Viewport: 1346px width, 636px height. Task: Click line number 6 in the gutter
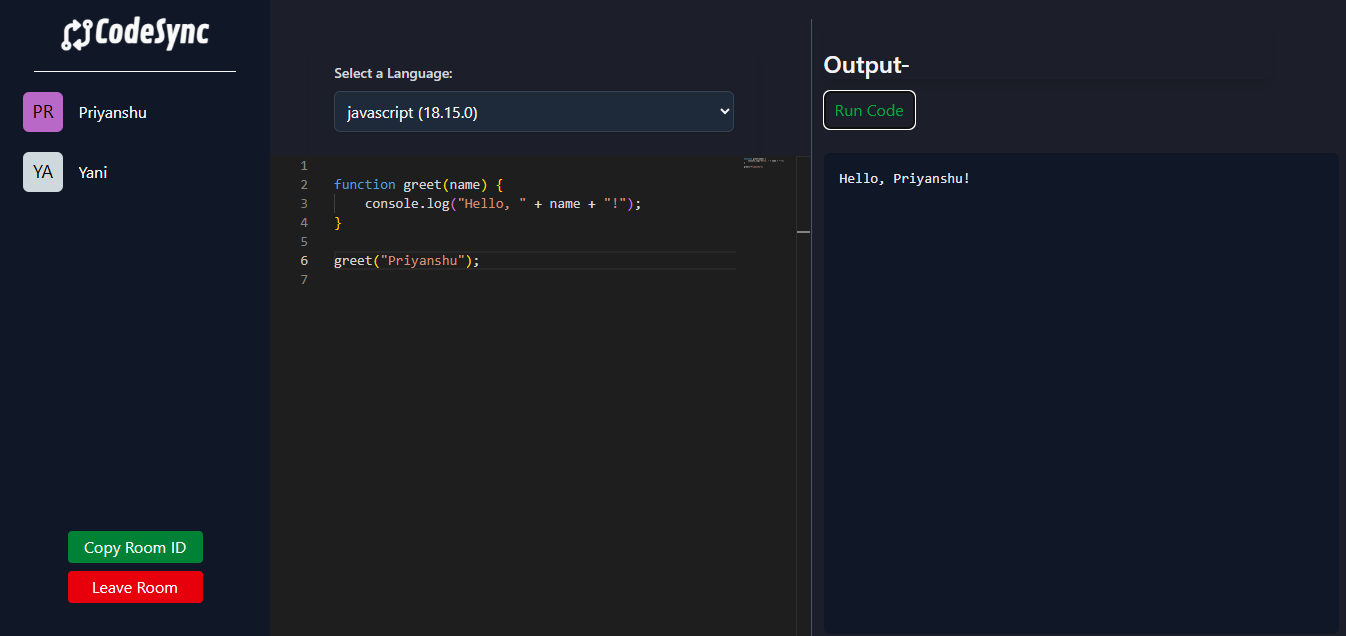pyautogui.click(x=304, y=260)
